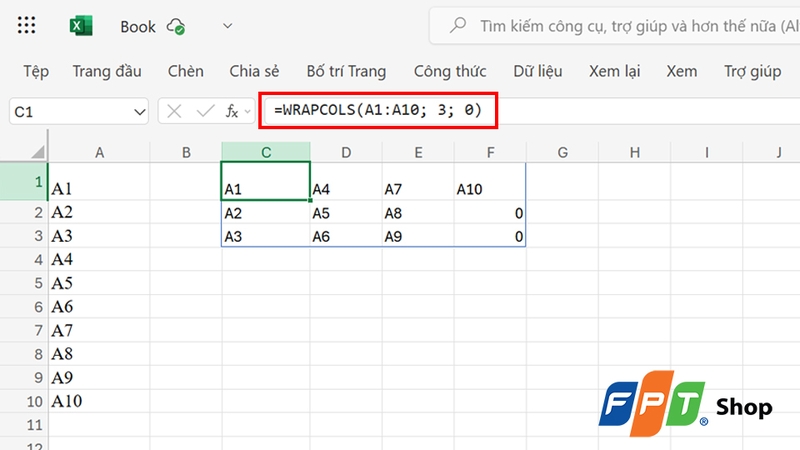Switch to the Trang đầu tab
Image resolution: width=800 pixels, height=450 pixels.
click(x=107, y=71)
